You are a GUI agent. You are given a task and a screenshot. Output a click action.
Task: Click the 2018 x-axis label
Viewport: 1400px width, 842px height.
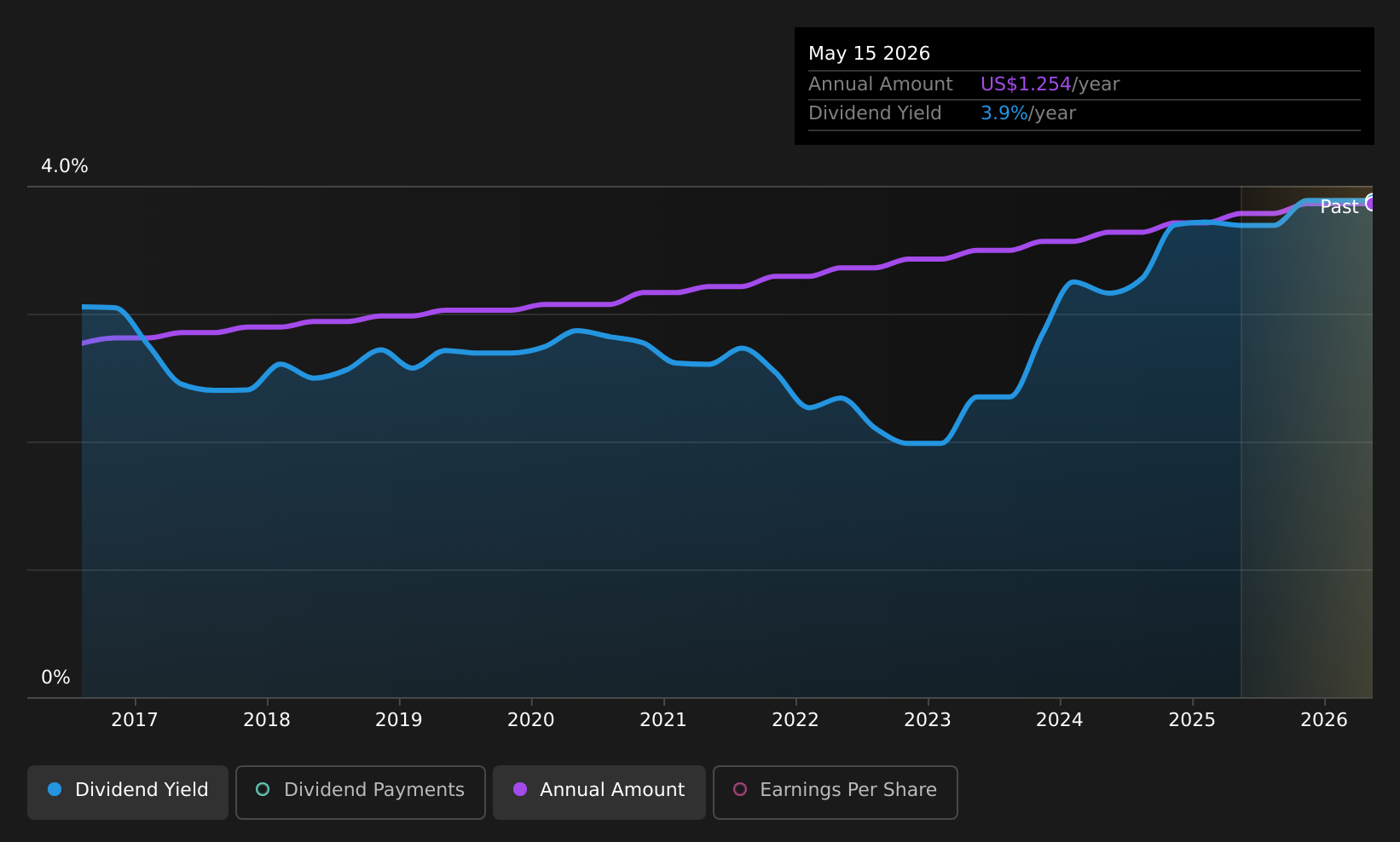(x=267, y=720)
